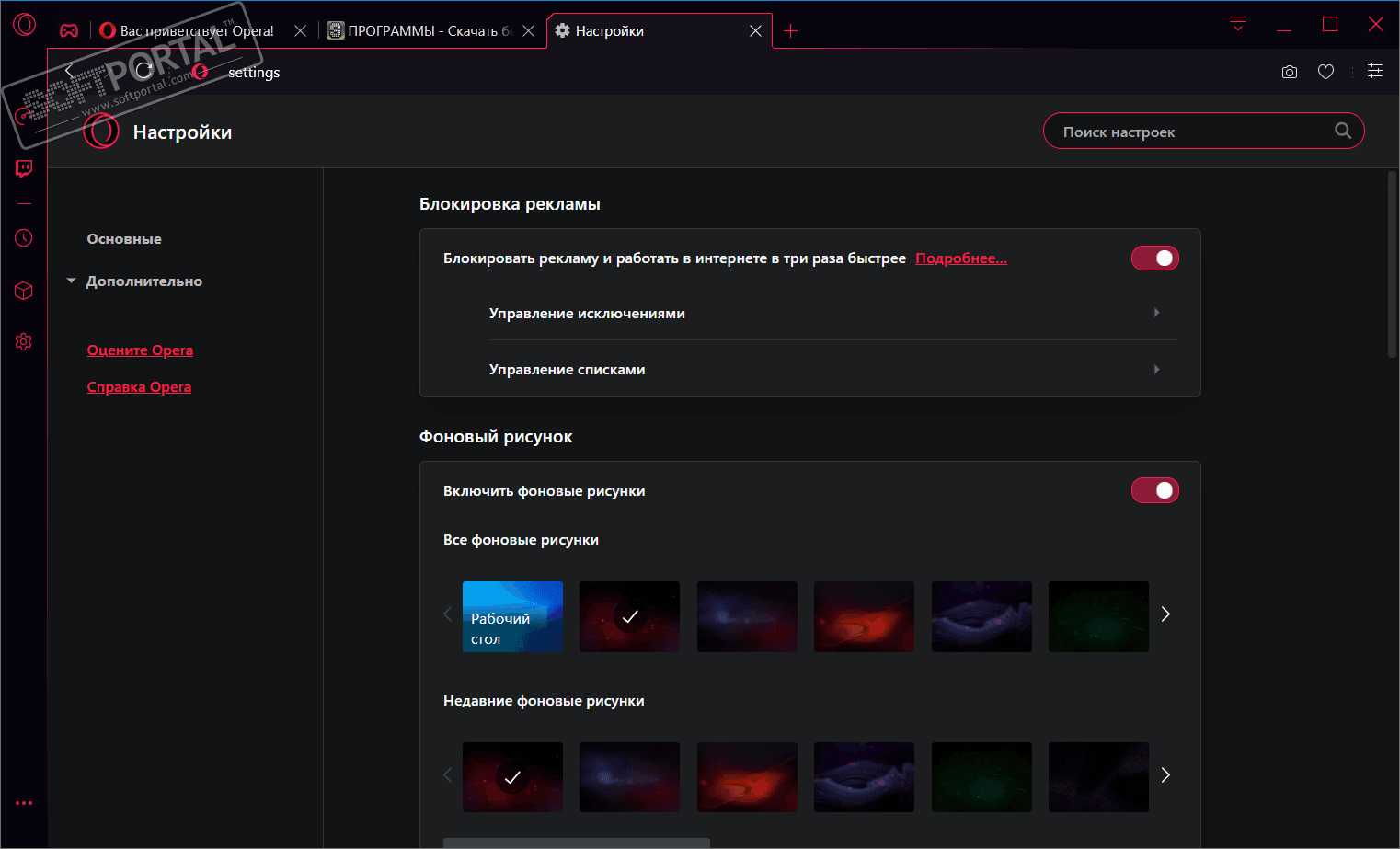Open a new tab with the plus button
Viewport: 1400px width, 849px height.
tap(790, 31)
